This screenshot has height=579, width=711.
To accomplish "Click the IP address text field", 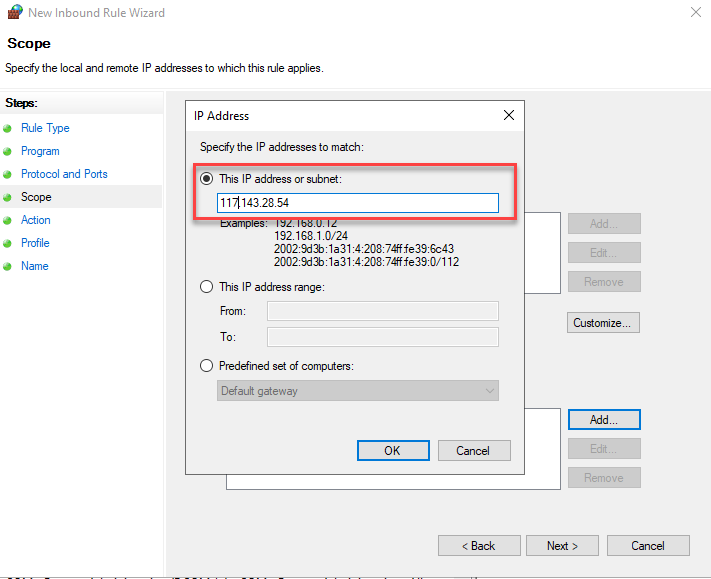I will coord(358,203).
